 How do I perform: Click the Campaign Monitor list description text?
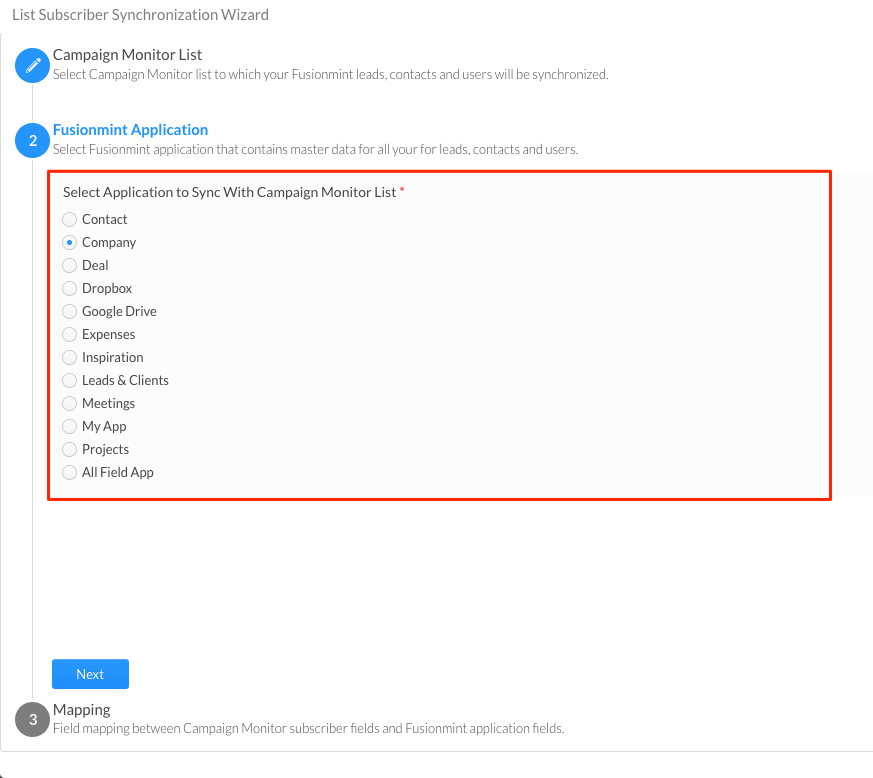(331, 75)
